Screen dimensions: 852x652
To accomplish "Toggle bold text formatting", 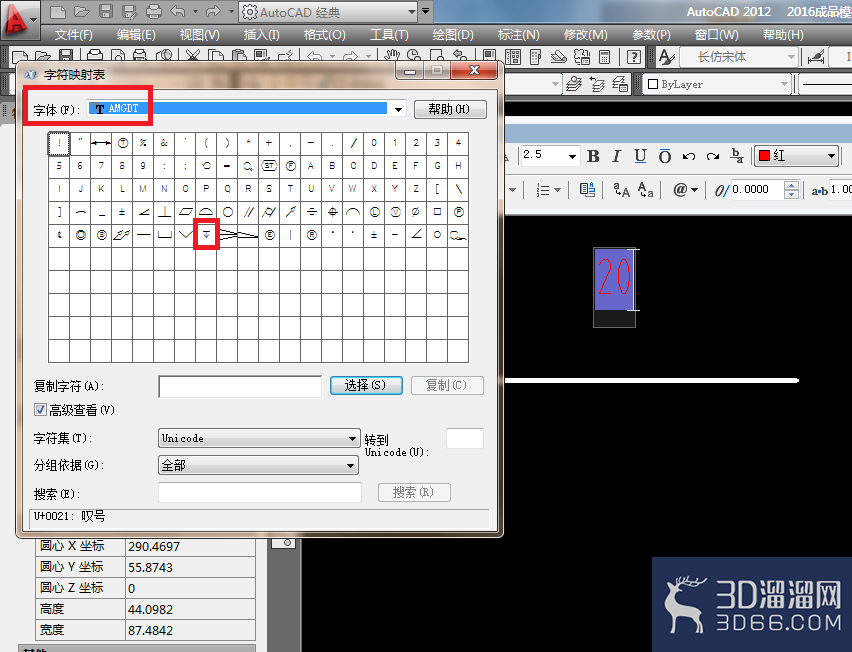I will click(593, 156).
